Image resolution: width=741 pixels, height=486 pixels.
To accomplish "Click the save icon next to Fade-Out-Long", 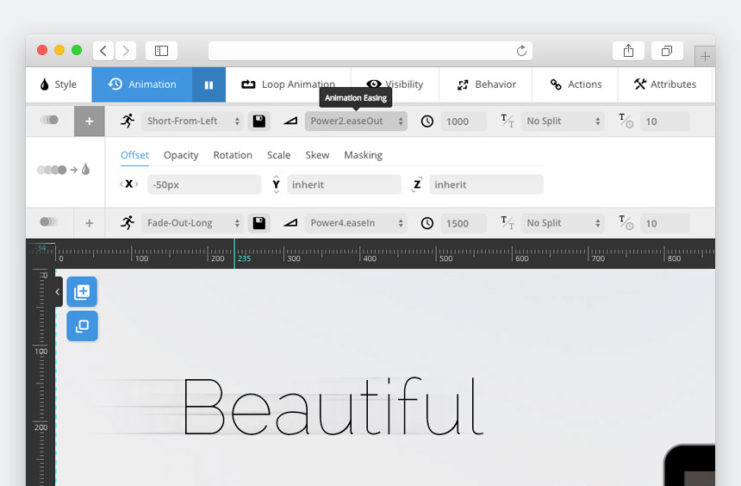I will tap(259, 223).
